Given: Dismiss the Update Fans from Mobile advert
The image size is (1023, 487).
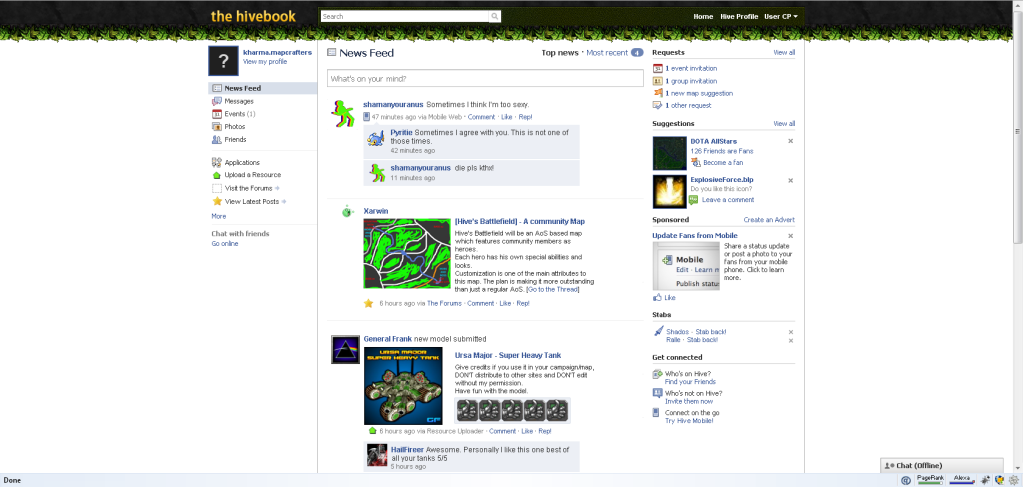Looking at the screenshot, I should tap(791, 236).
